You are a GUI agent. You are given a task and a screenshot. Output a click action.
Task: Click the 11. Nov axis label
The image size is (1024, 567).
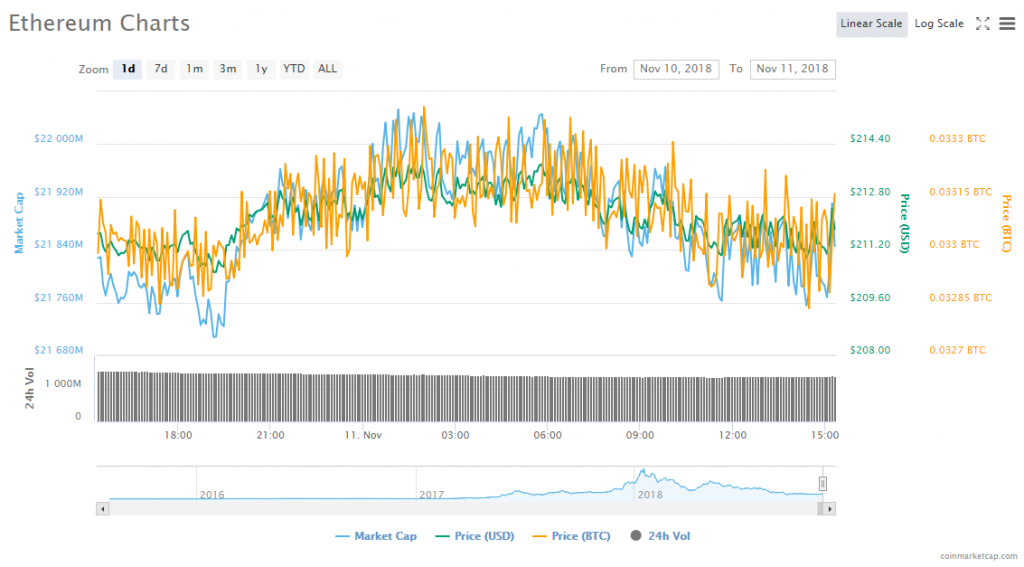363,435
